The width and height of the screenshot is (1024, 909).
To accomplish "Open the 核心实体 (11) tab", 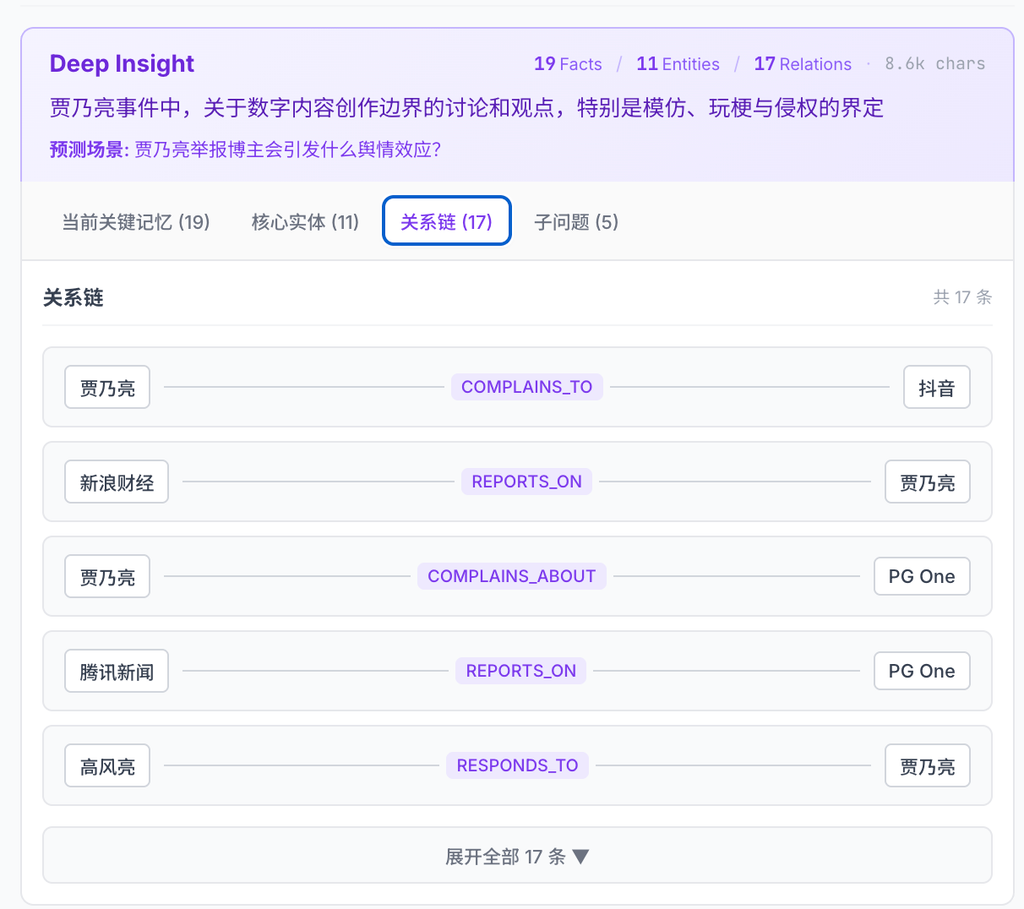I will [x=305, y=222].
